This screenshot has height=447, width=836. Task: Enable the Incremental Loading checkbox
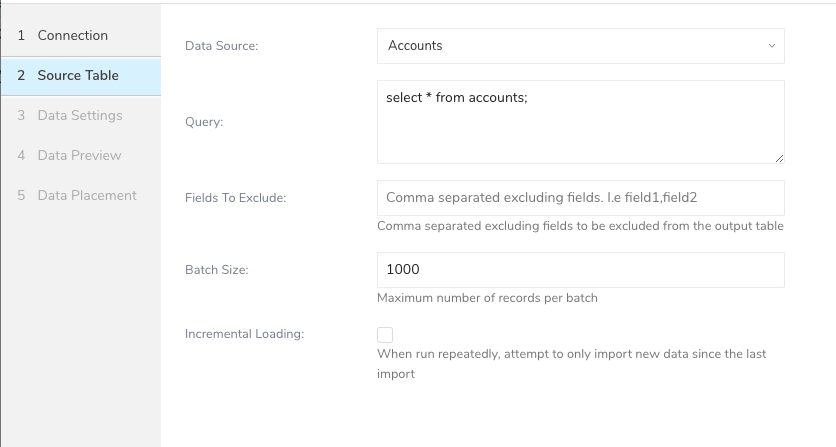pos(385,334)
